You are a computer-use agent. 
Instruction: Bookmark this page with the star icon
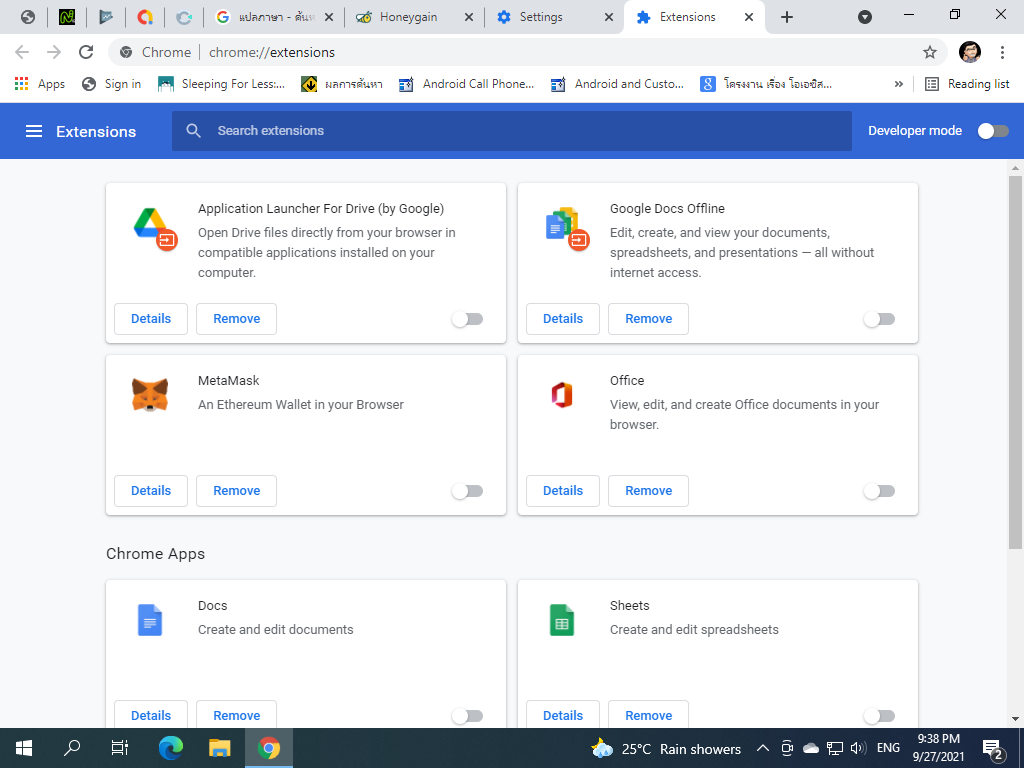coord(930,52)
